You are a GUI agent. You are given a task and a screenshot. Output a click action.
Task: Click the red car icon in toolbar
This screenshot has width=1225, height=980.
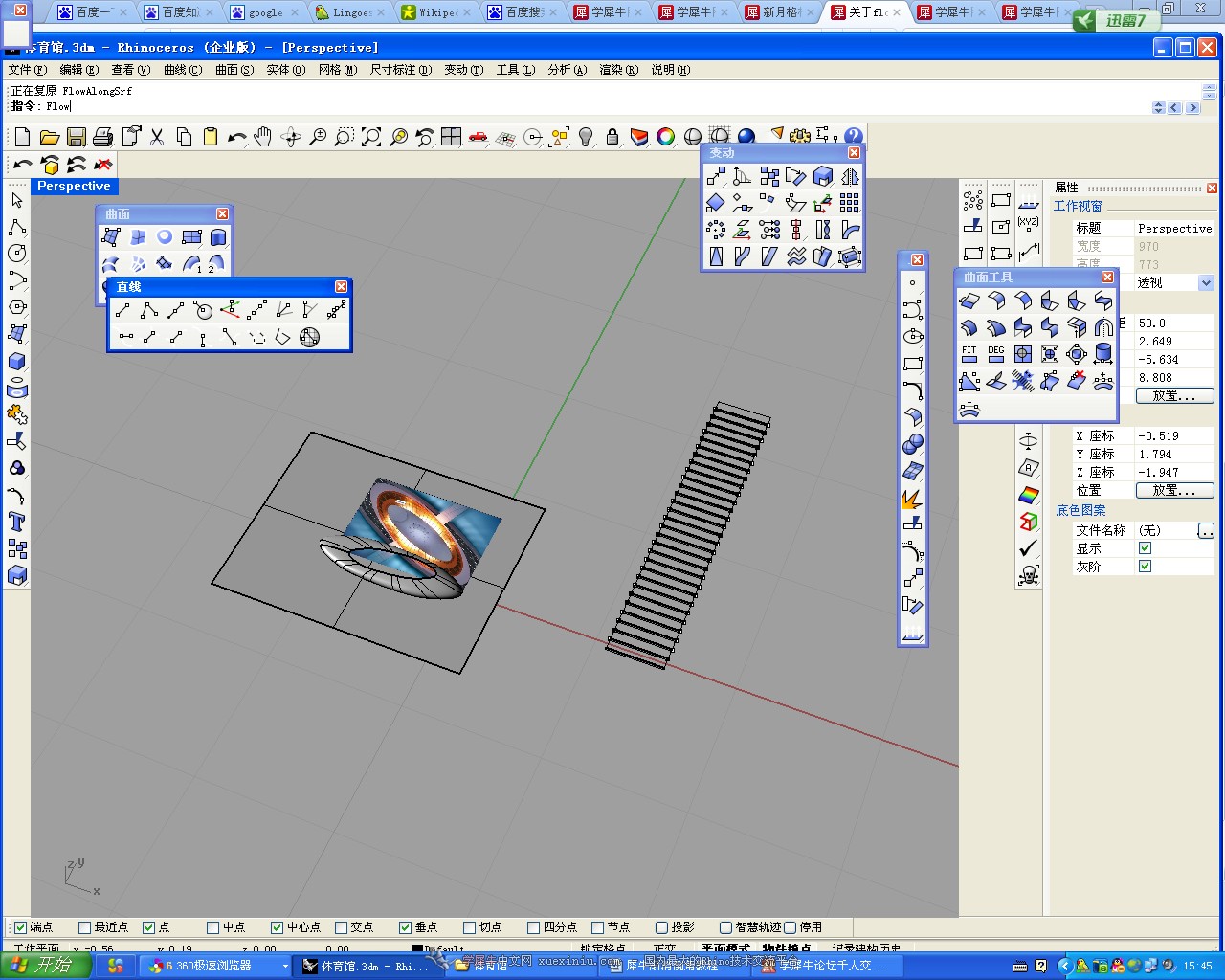(x=479, y=137)
